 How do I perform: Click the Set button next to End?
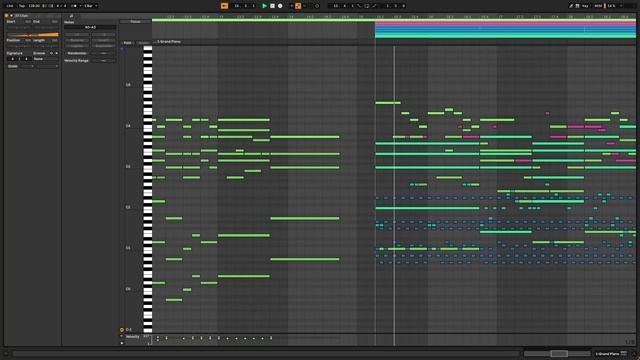(x=54, y=22)
